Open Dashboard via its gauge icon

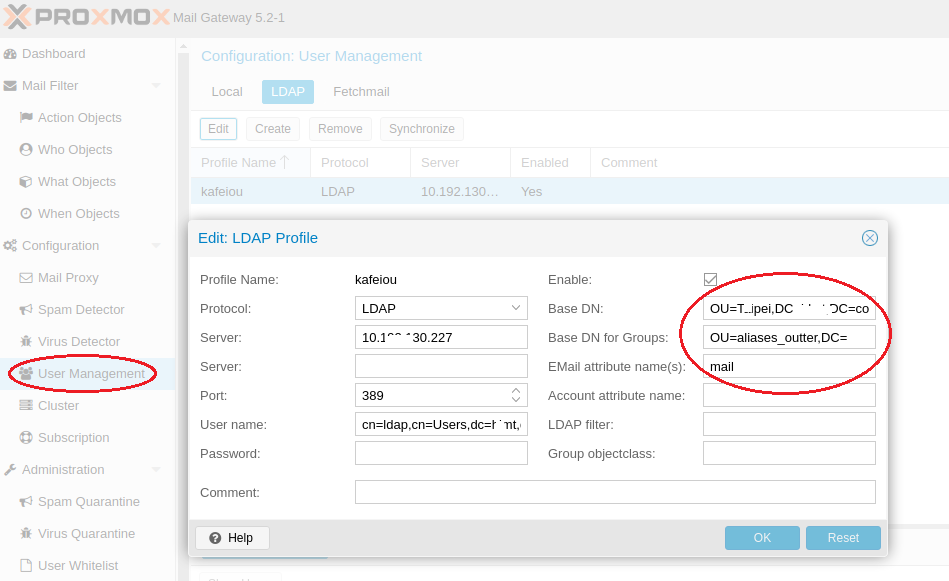(x=10, y=54)
